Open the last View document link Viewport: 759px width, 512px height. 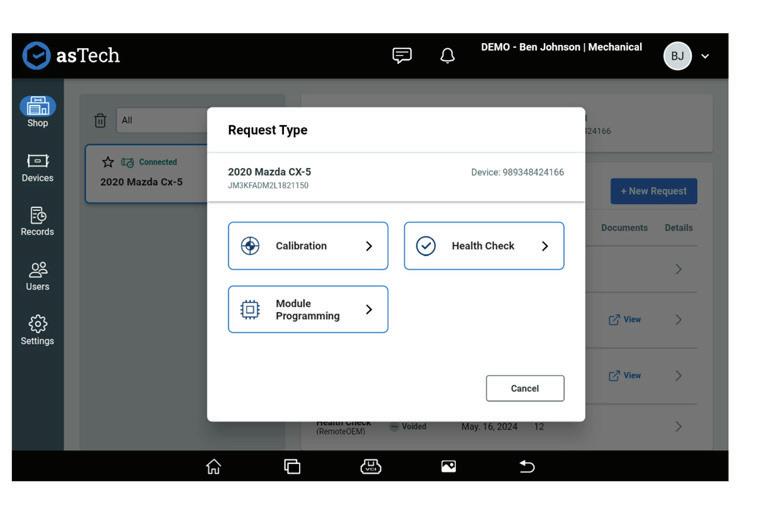coord(625,376)
